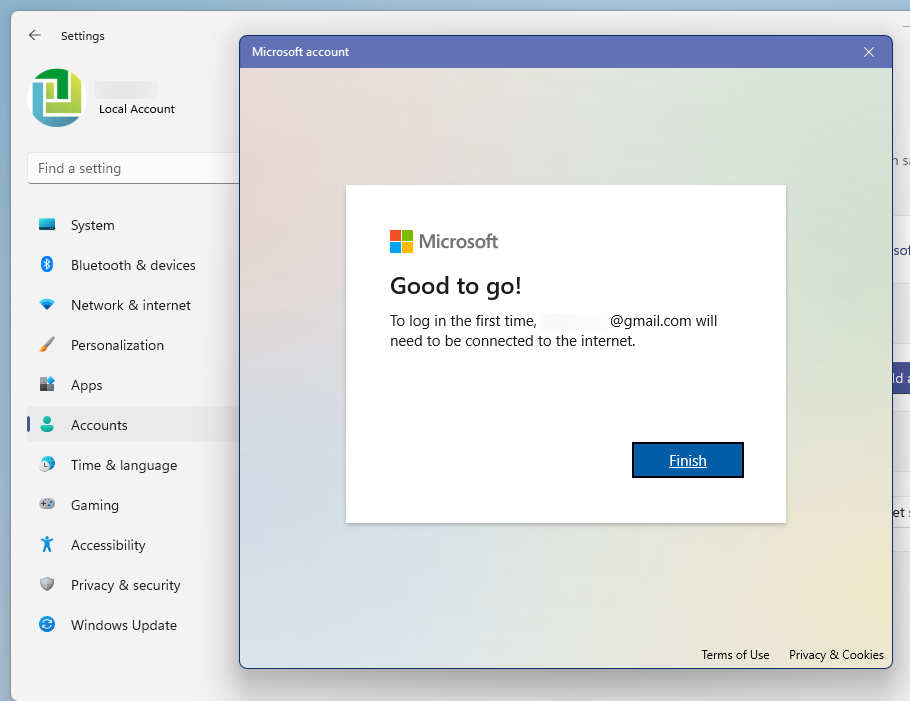Click the Privacy shield icon
Viewport: 910px width, 701px height.
47,584
